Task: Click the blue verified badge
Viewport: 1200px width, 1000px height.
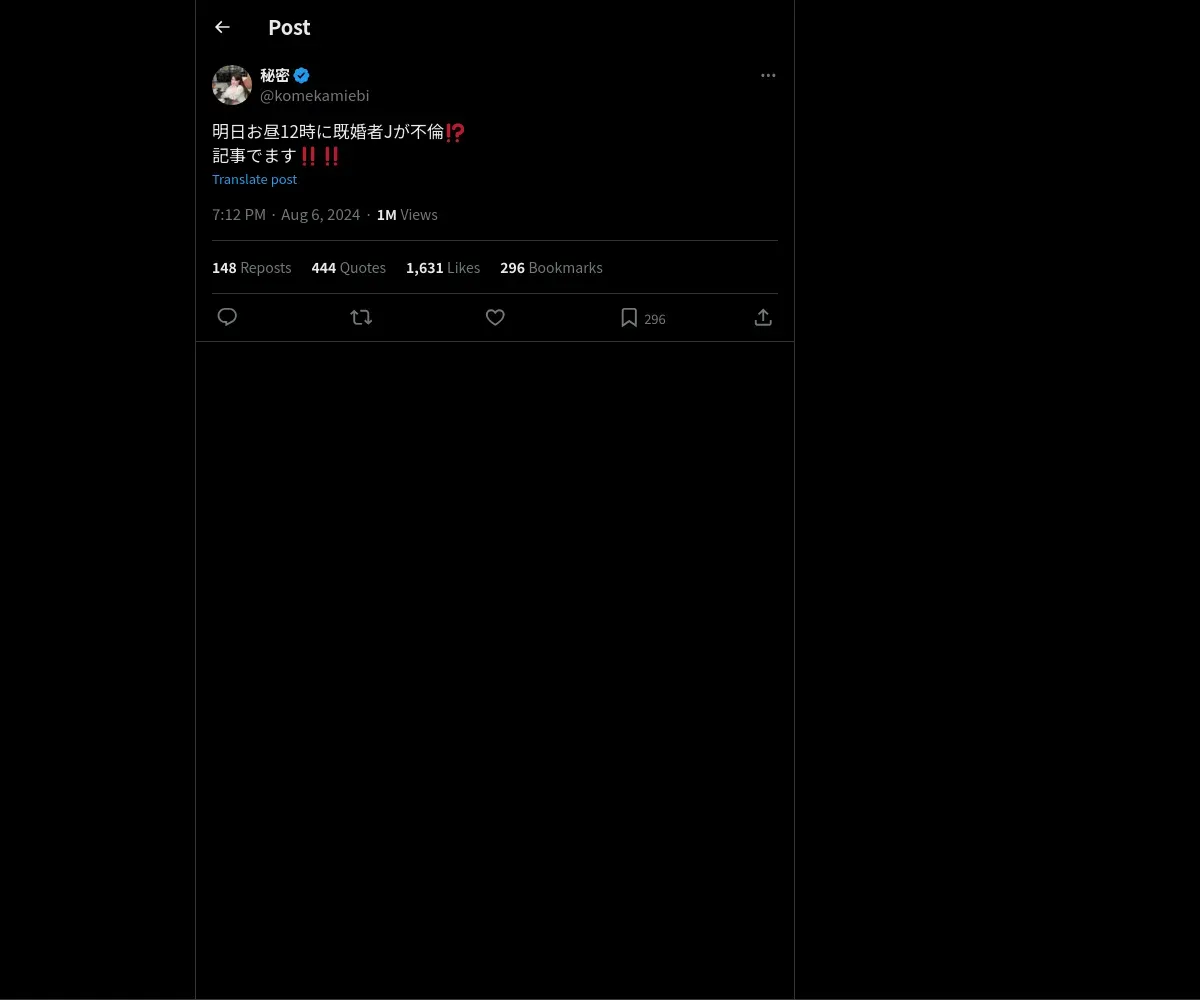Action: pos(301,75)
